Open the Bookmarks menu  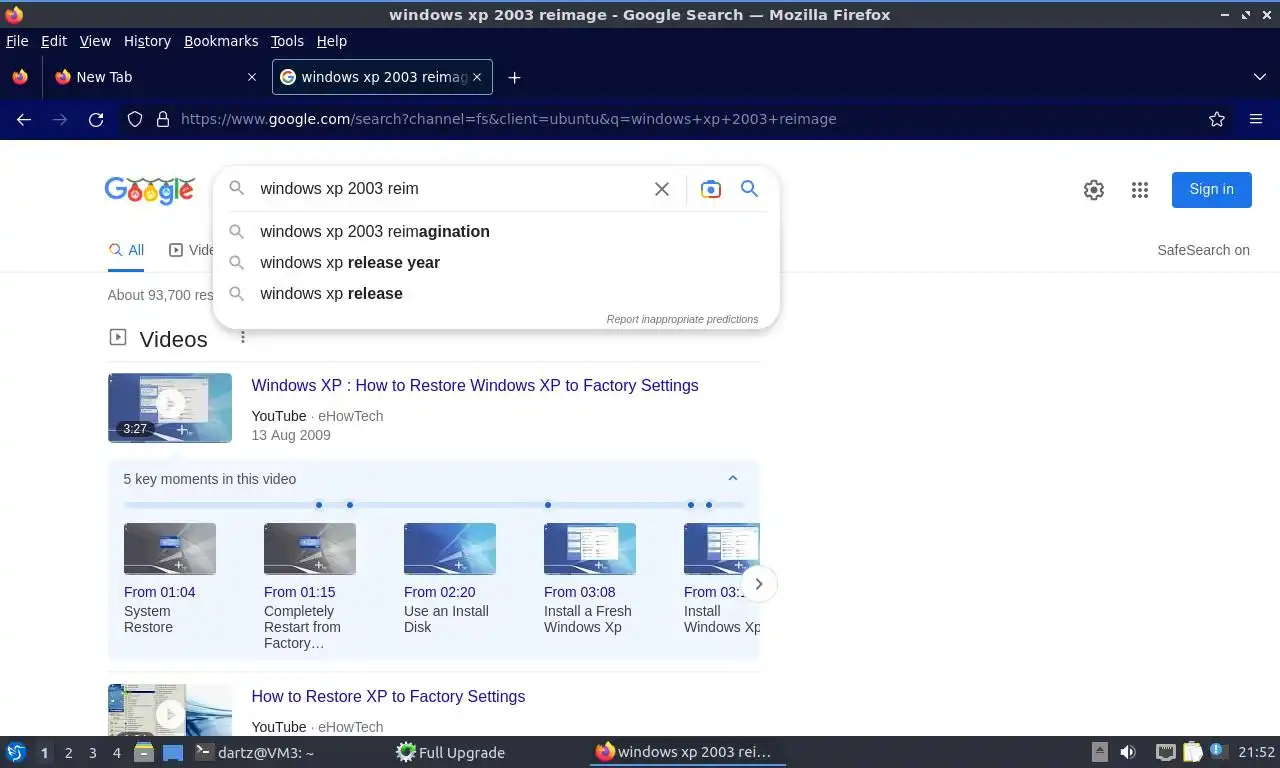[x=221, y=41]
